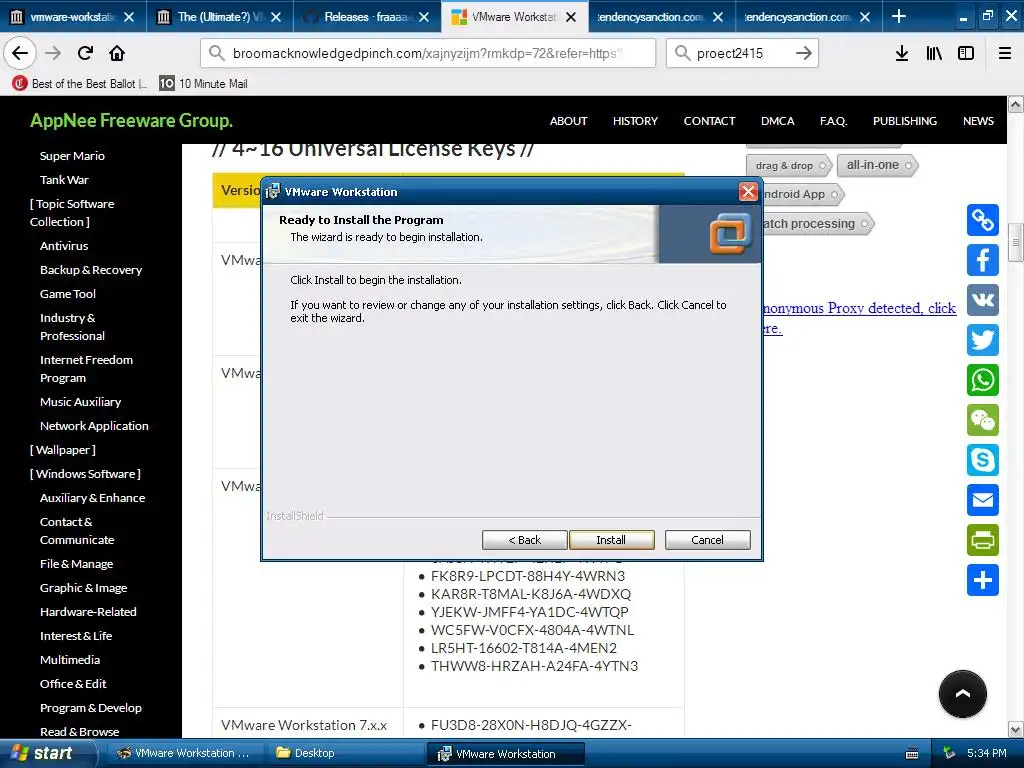The height and width of the screenshot is (768, 1024).
Task: Open the HISTORY menu item
Action: (x=635, y=121)
